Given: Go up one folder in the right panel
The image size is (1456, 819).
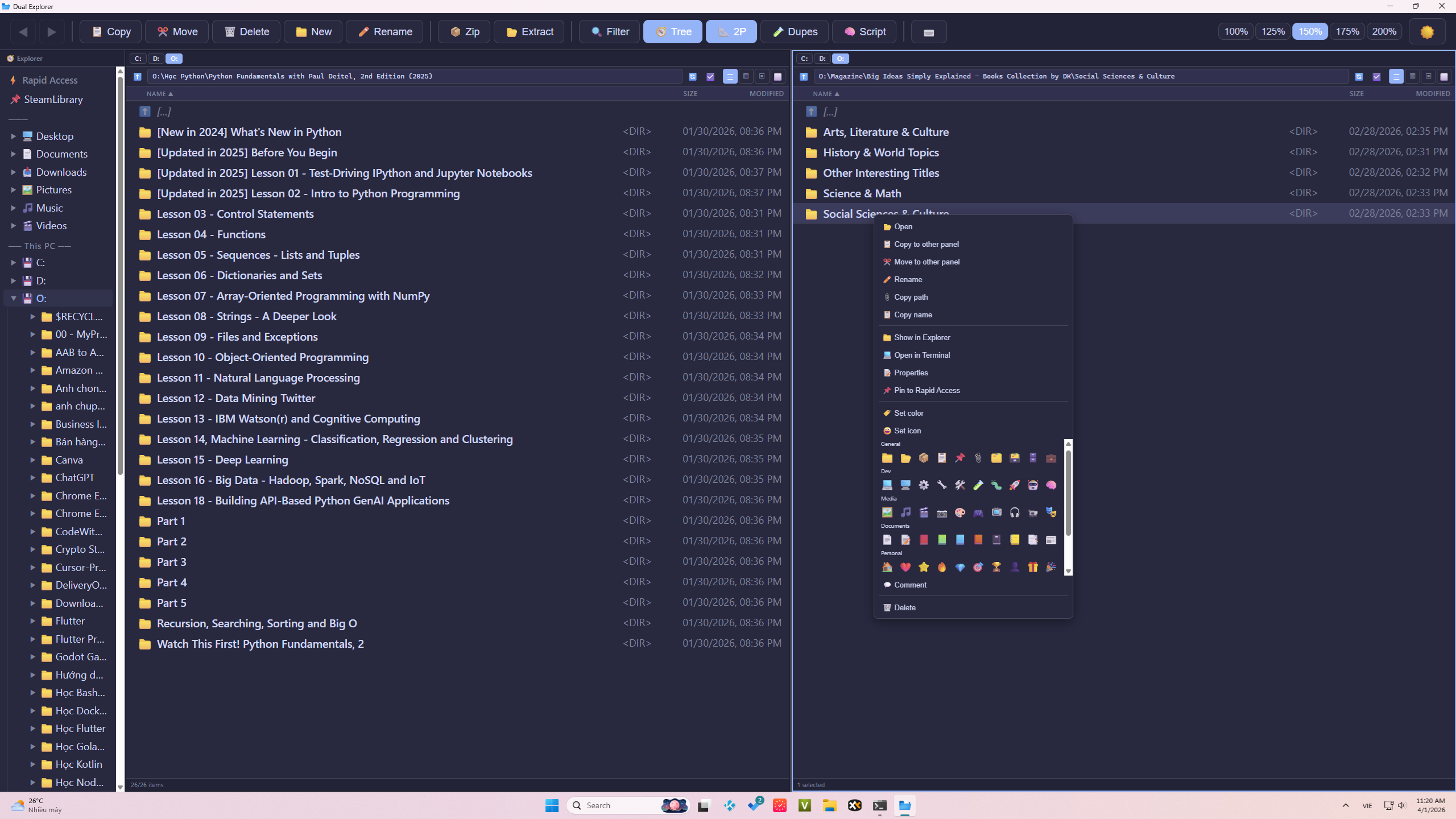Looking at the screenshot, I should click(804, 76).
